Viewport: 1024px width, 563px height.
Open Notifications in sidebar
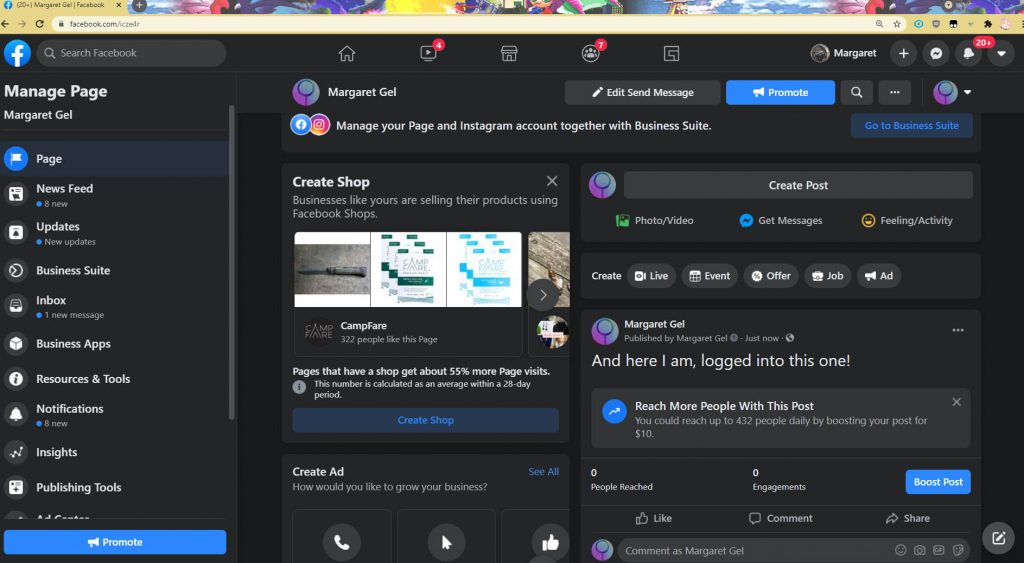pos(115,414)
